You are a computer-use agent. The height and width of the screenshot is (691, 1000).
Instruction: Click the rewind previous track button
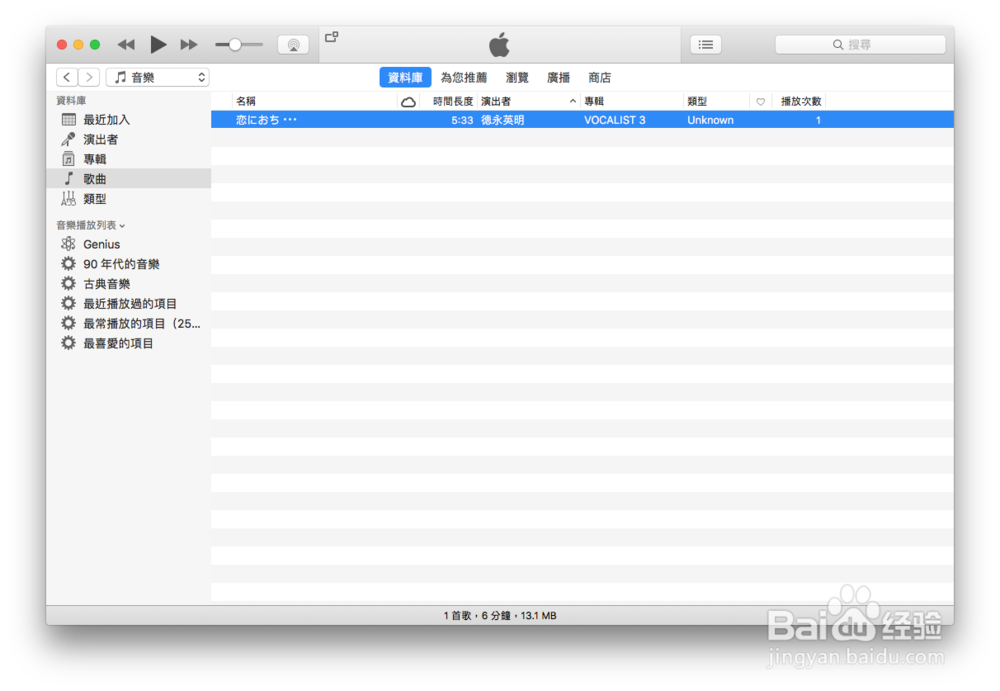pyautogui.click(x=126, y=45)
